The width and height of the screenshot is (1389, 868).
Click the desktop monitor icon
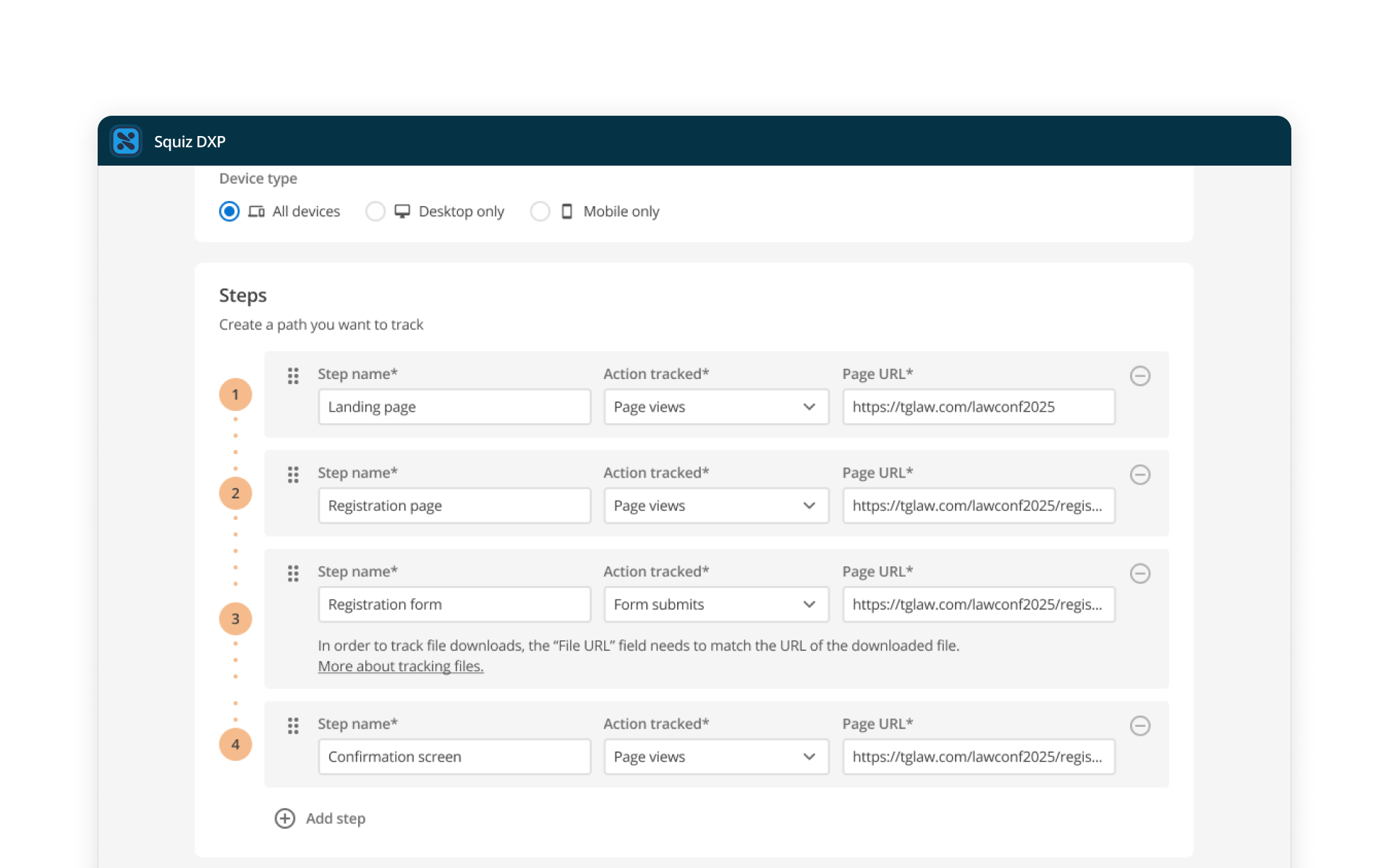click(402, 211)
